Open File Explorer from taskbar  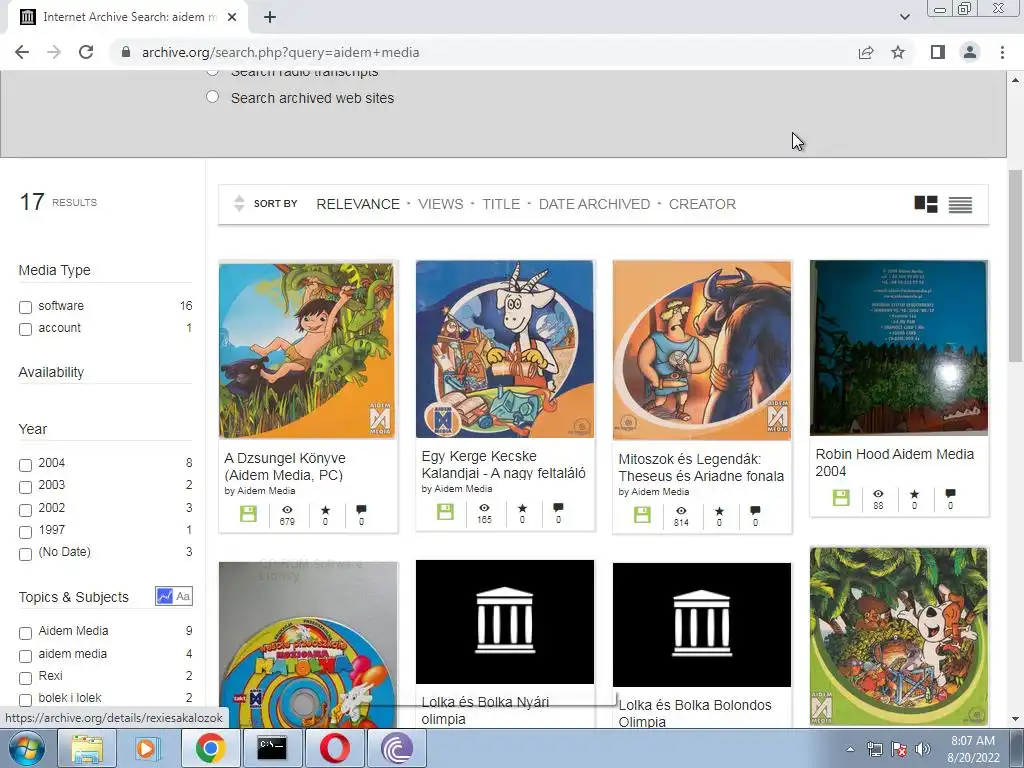coord(87,748)
